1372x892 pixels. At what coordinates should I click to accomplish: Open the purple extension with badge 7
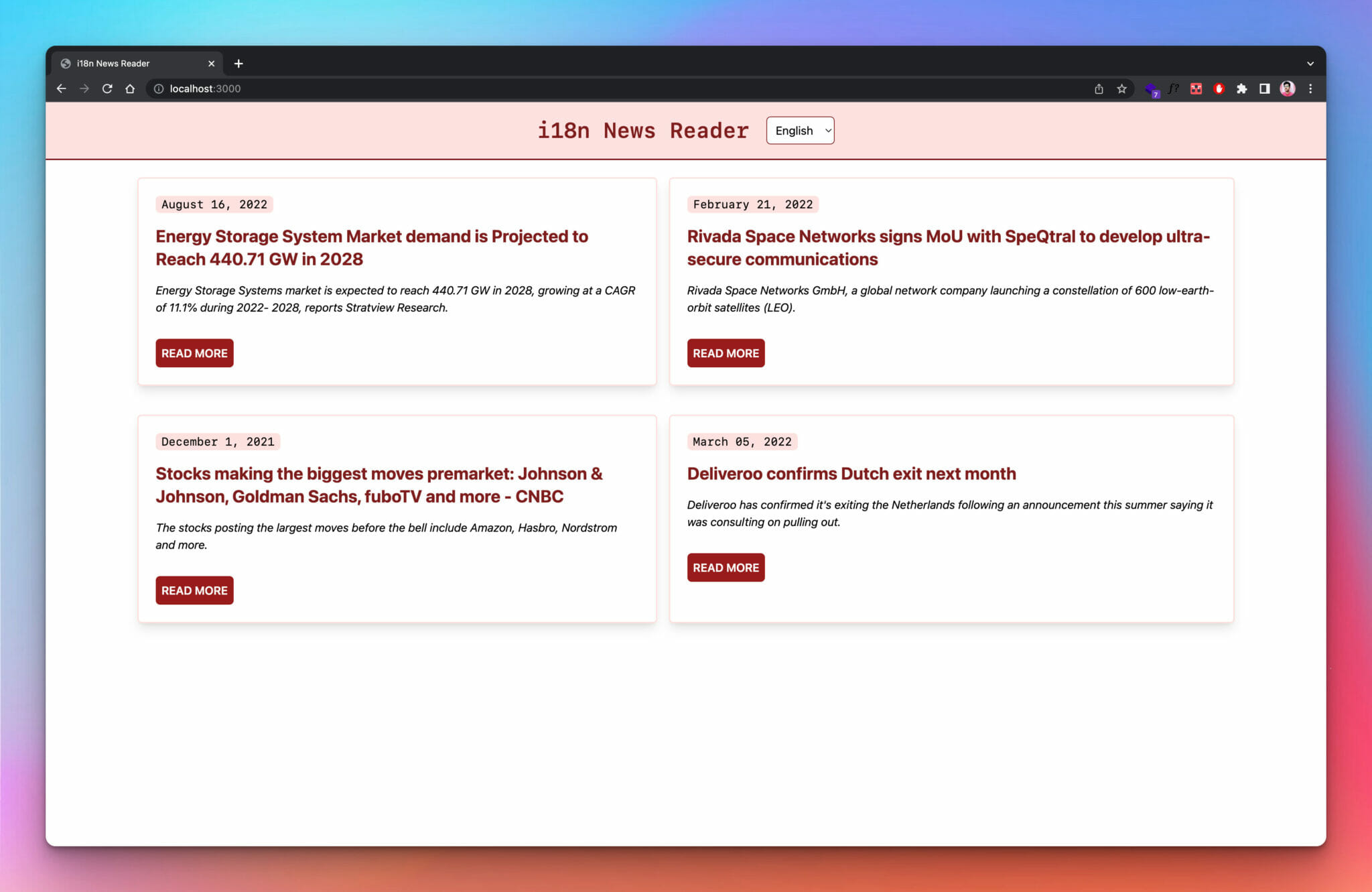[1152, 88]
